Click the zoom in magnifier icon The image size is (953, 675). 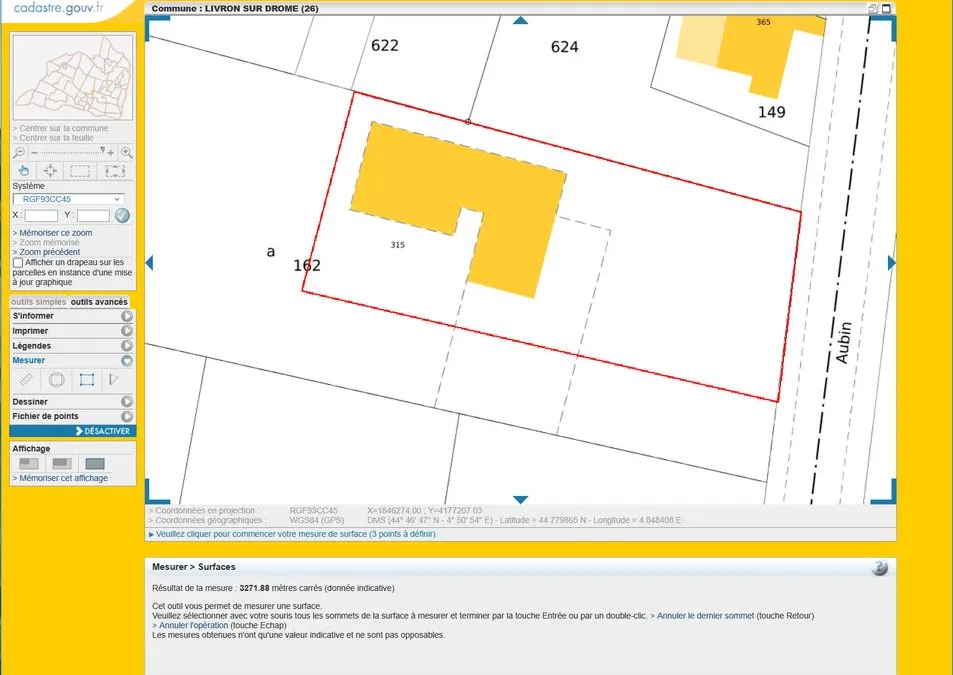pyautogui.click(x=126, y=152)
